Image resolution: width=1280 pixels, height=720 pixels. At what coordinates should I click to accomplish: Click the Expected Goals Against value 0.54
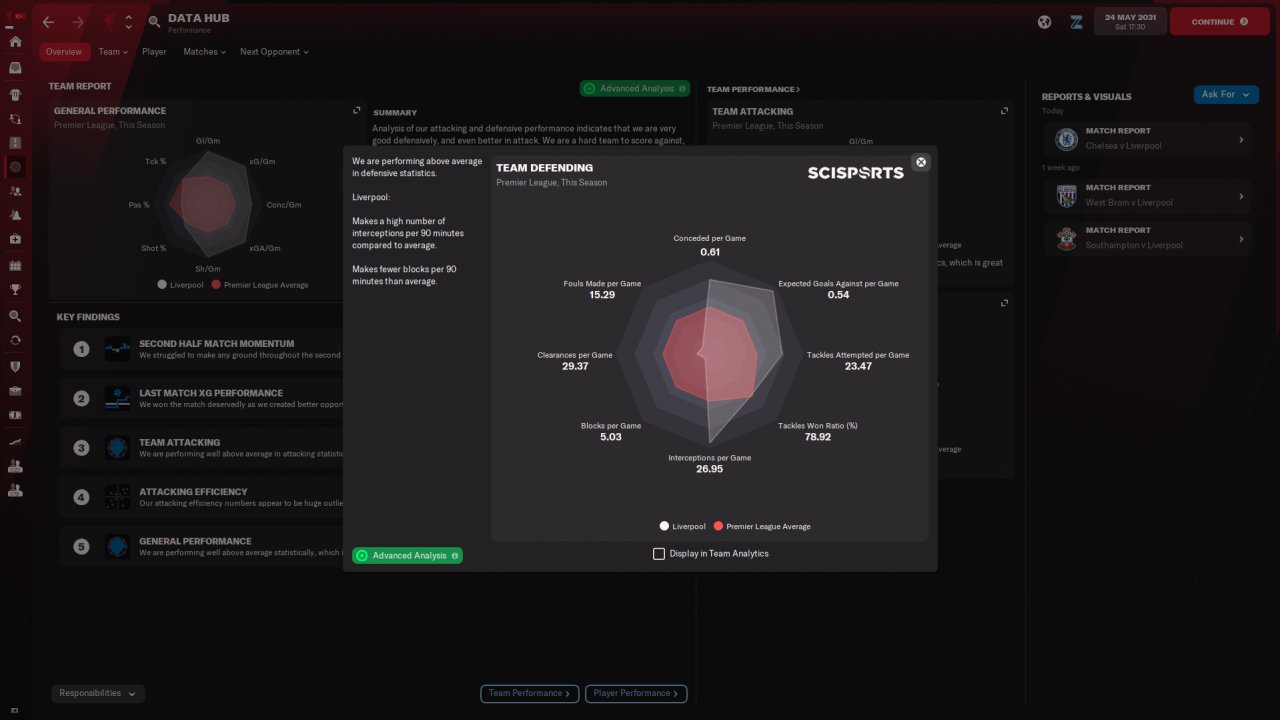tap(838, 295)
